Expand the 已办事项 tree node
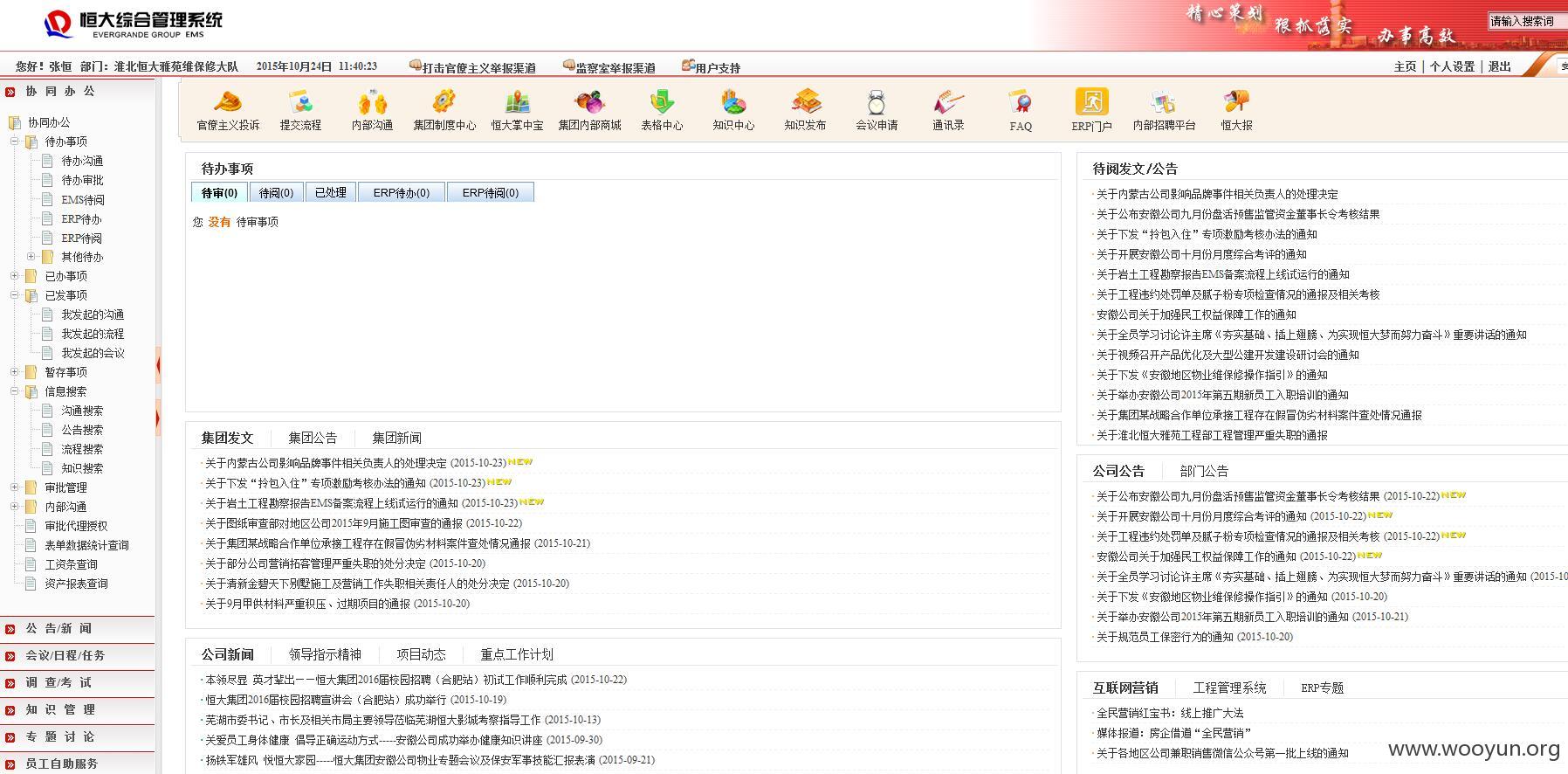The image size is (1568, 774). pos(14,275)
